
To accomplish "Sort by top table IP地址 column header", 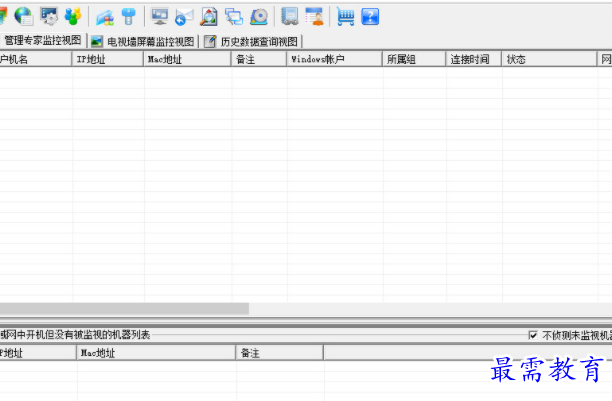I will tap(108, 59).
